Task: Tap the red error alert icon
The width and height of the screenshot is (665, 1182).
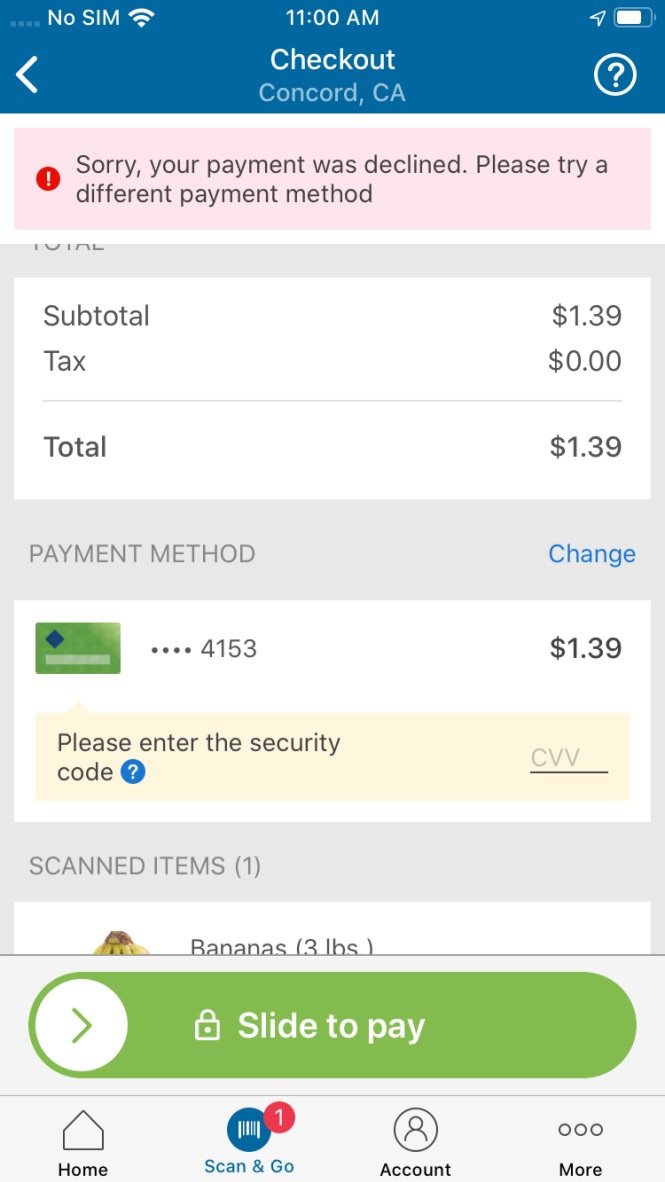Action: (48, 179)
